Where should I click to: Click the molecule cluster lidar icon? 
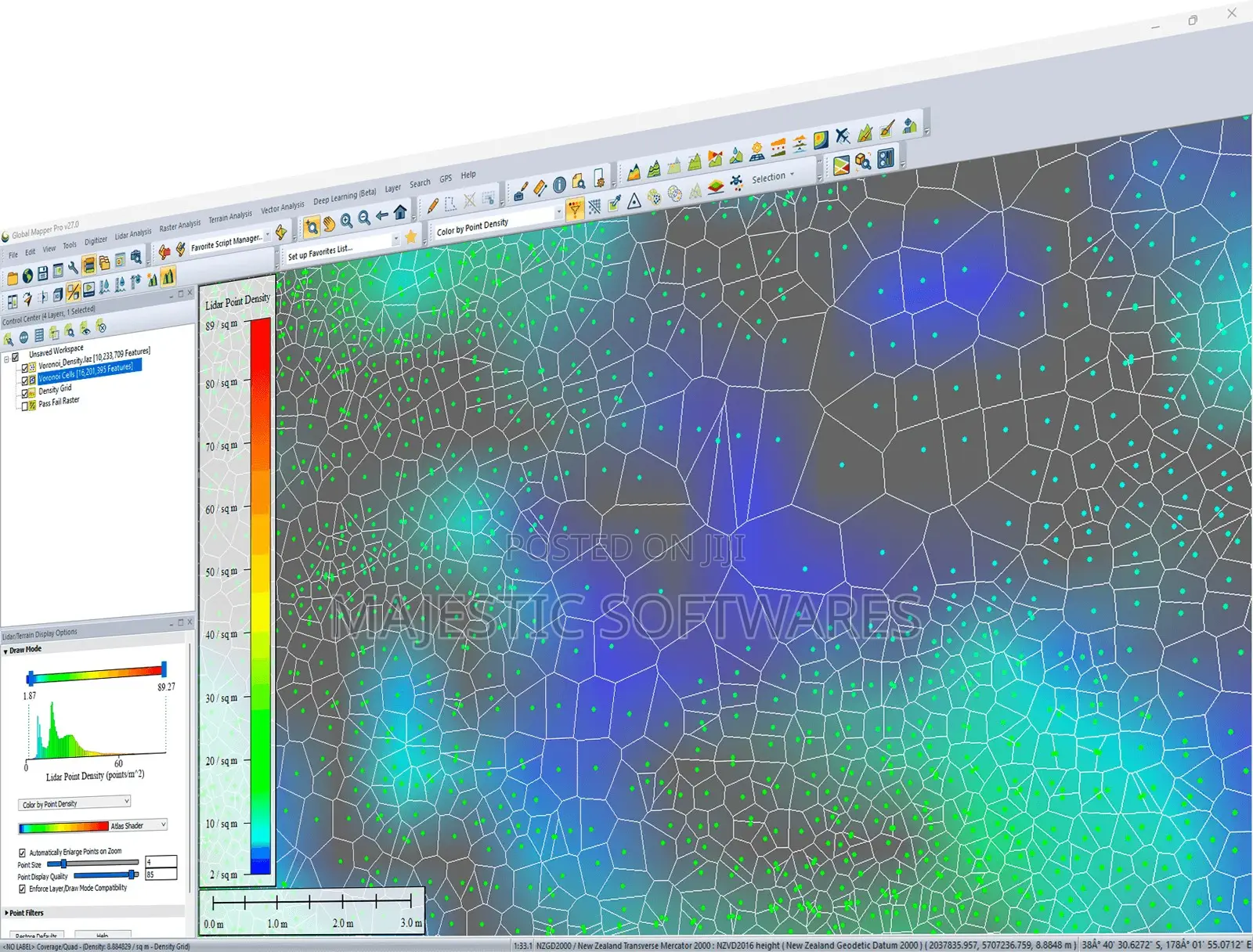736,182
